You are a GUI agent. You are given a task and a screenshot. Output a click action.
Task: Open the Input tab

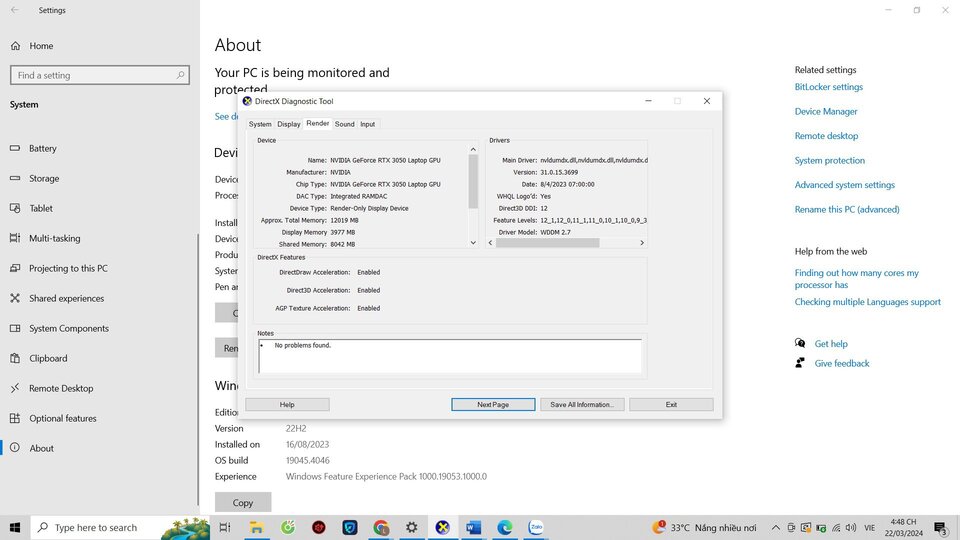(367, 124)
